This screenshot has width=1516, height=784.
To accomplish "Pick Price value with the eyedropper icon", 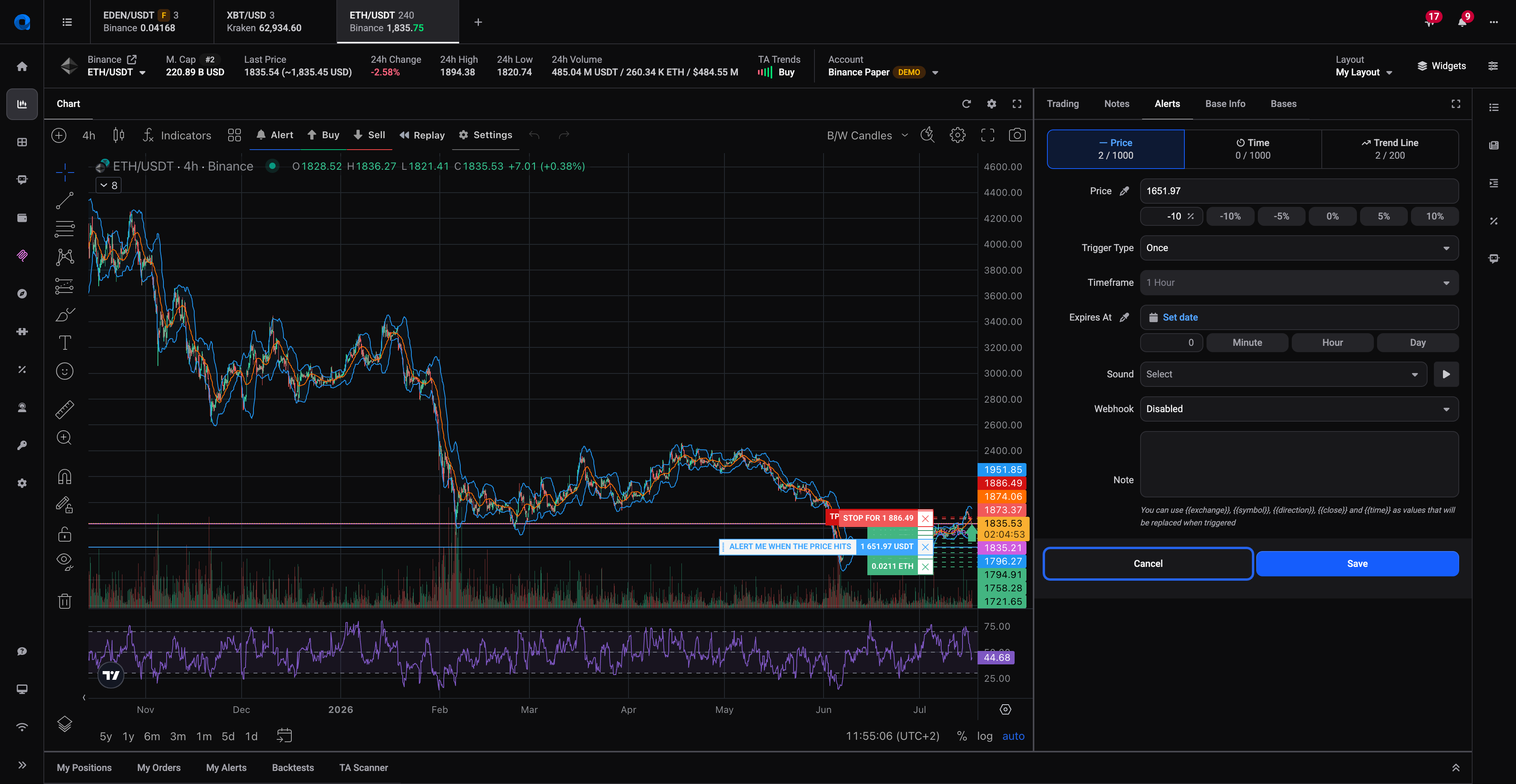I will (x=1124, y=191).
